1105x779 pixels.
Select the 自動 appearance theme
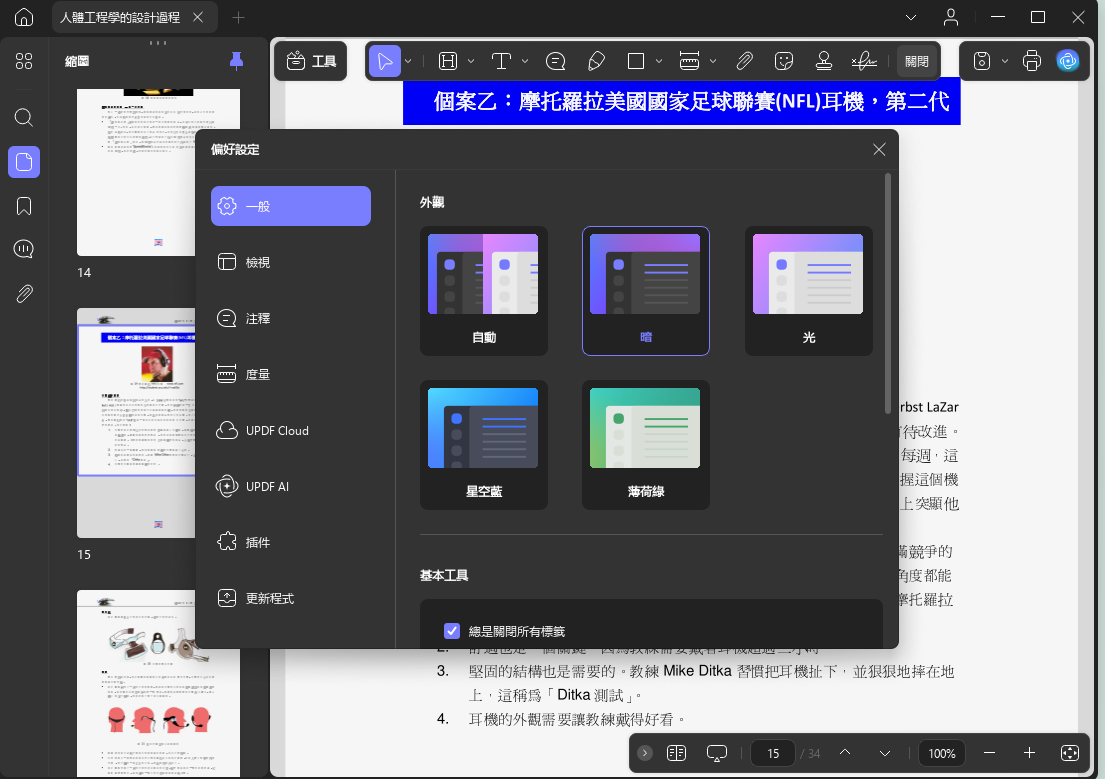point(483,291)
